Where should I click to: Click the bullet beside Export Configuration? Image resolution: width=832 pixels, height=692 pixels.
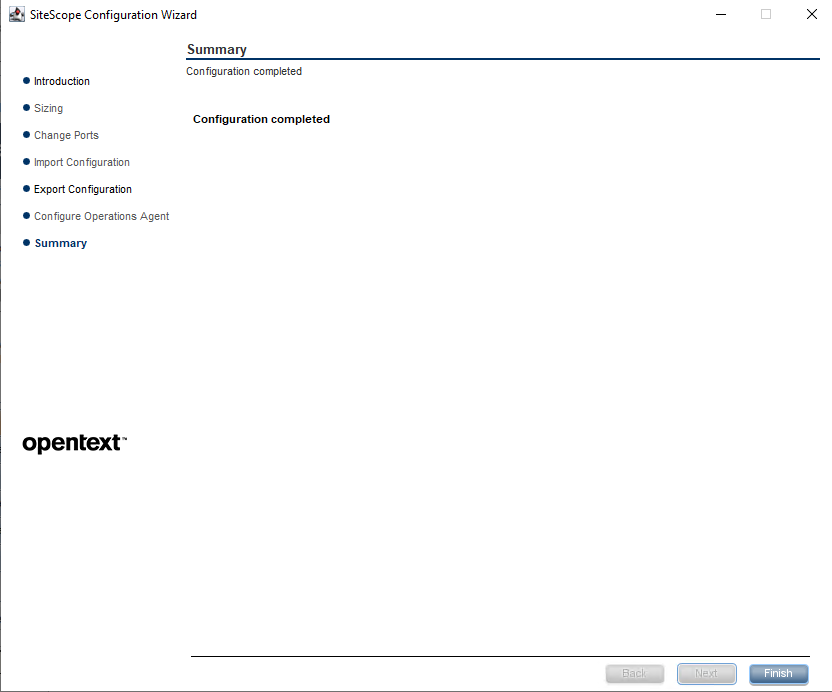[x=26, y=188]
